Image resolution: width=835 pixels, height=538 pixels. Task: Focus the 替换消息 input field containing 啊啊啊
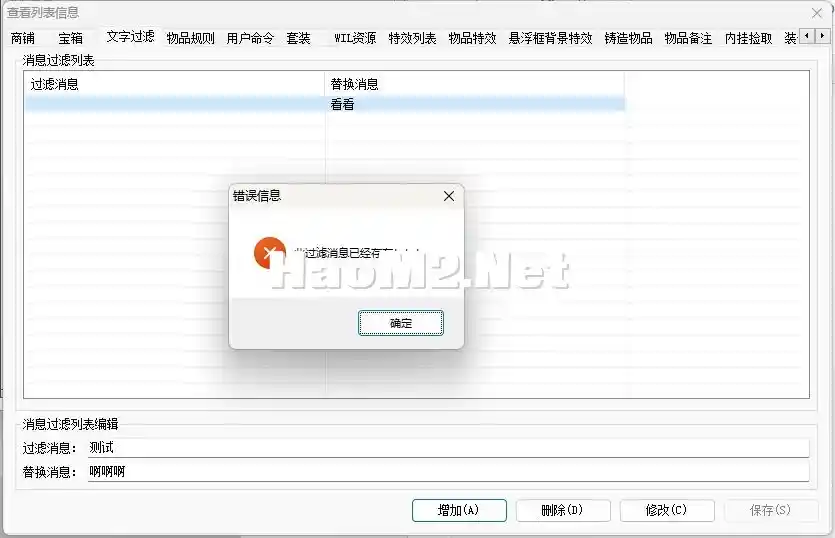point(448,471)
